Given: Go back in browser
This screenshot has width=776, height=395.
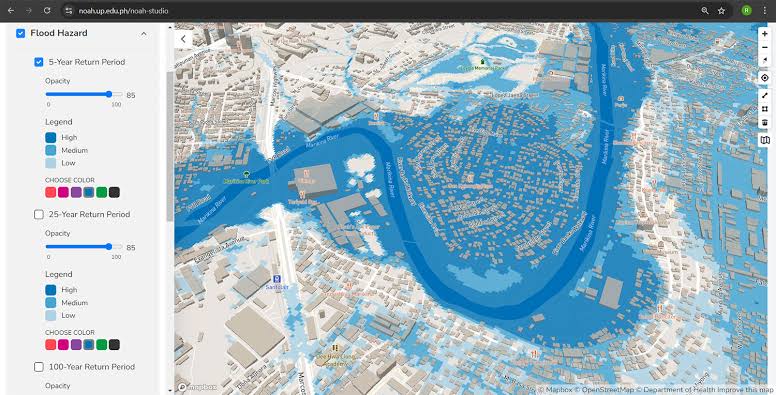Looking at the screenshot, I should pyautogui.click(x=11, y=10).
